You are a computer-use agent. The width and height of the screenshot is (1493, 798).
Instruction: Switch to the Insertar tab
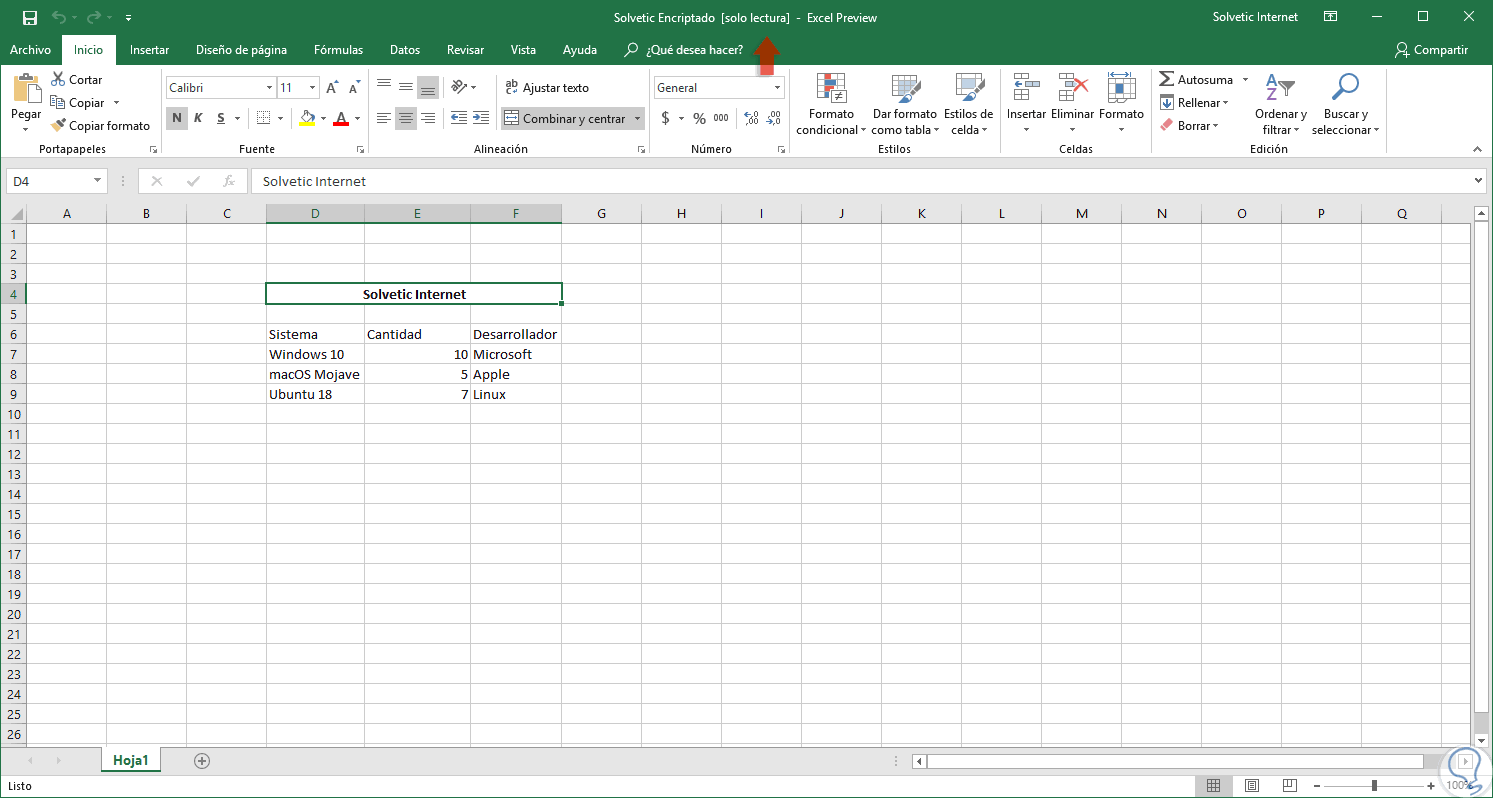click(x=149, y=49)
